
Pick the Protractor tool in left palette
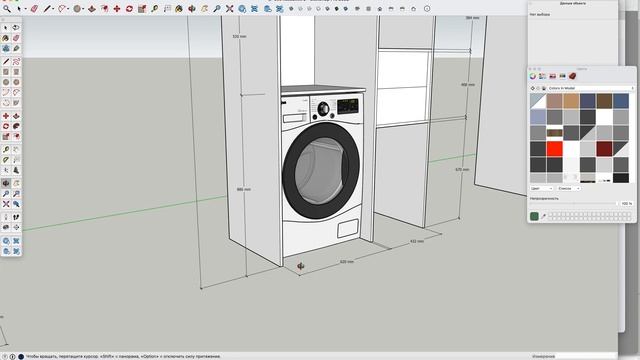pyautogui.click(x=6, y=160)
